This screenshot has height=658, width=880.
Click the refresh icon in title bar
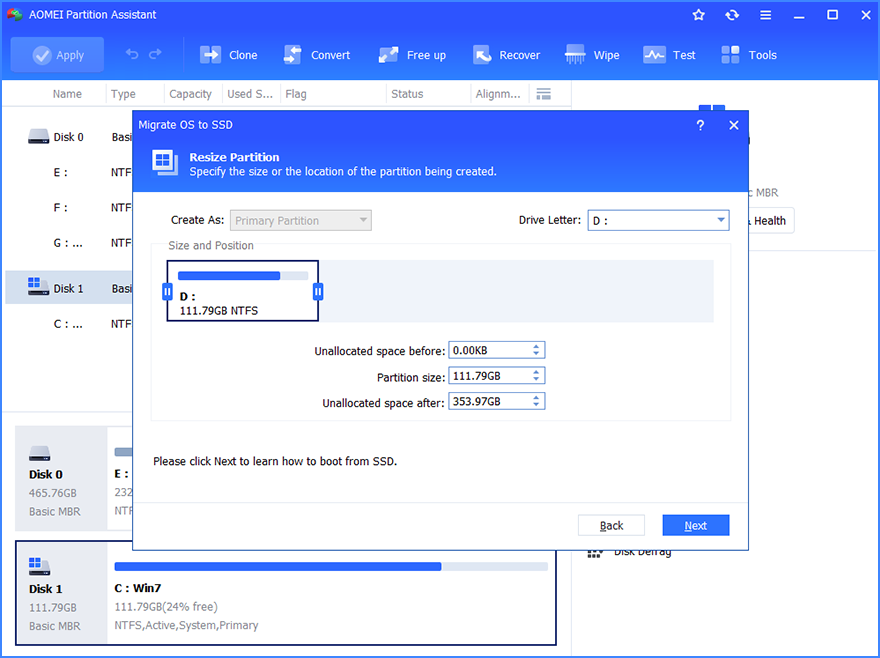coord(732,15)
